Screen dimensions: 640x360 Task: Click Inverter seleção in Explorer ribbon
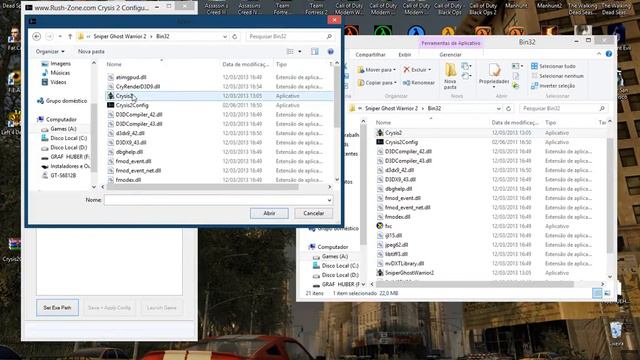pos(553,86)
